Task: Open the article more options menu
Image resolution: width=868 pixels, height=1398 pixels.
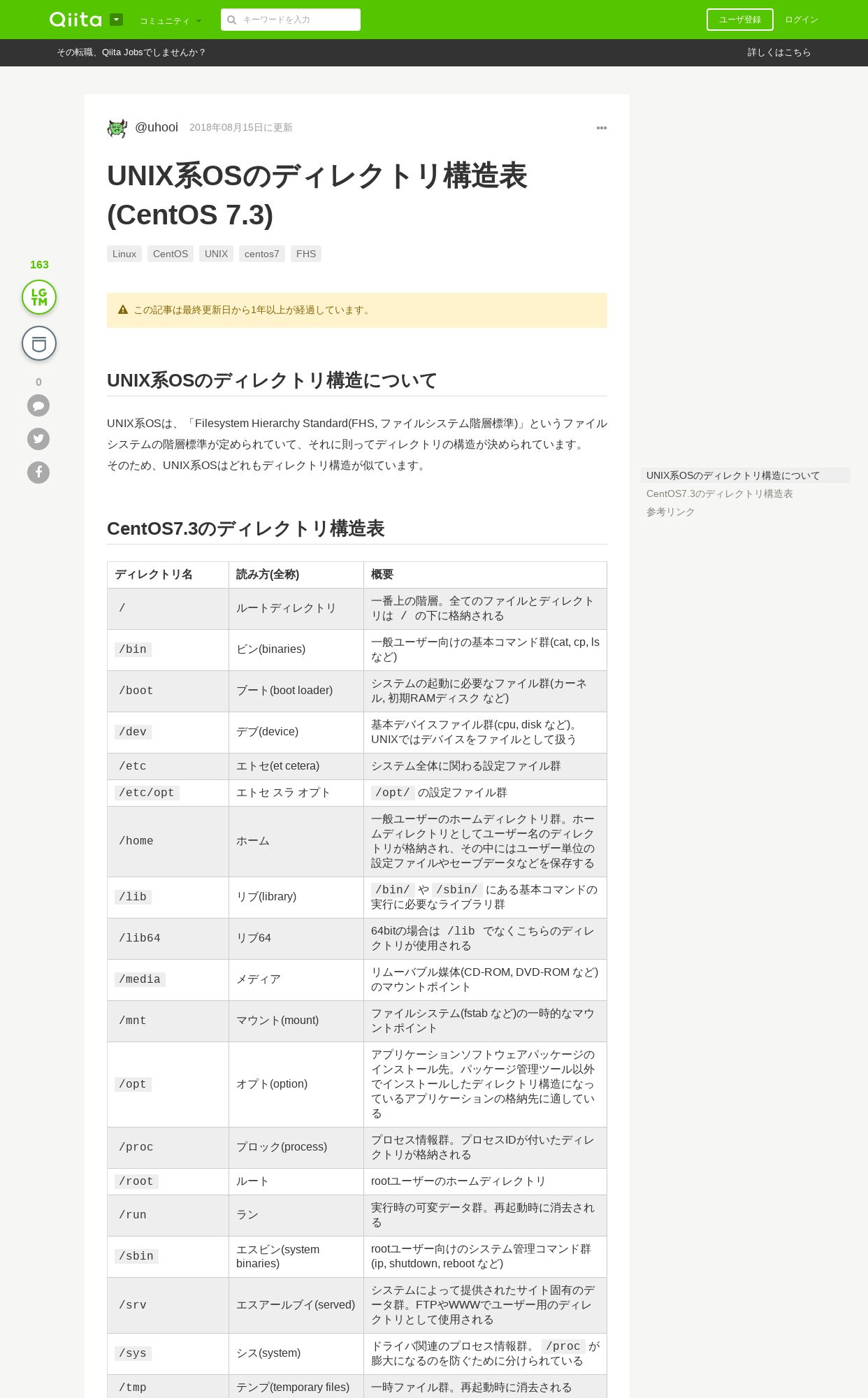Action: click(x=601, y=128)
